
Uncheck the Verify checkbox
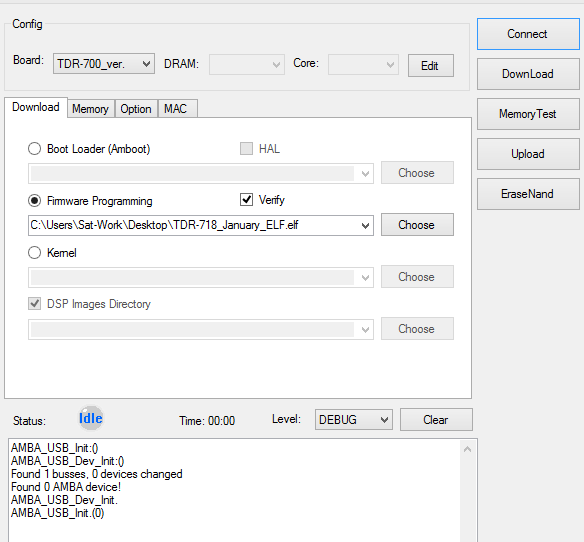tap(246, 200)
